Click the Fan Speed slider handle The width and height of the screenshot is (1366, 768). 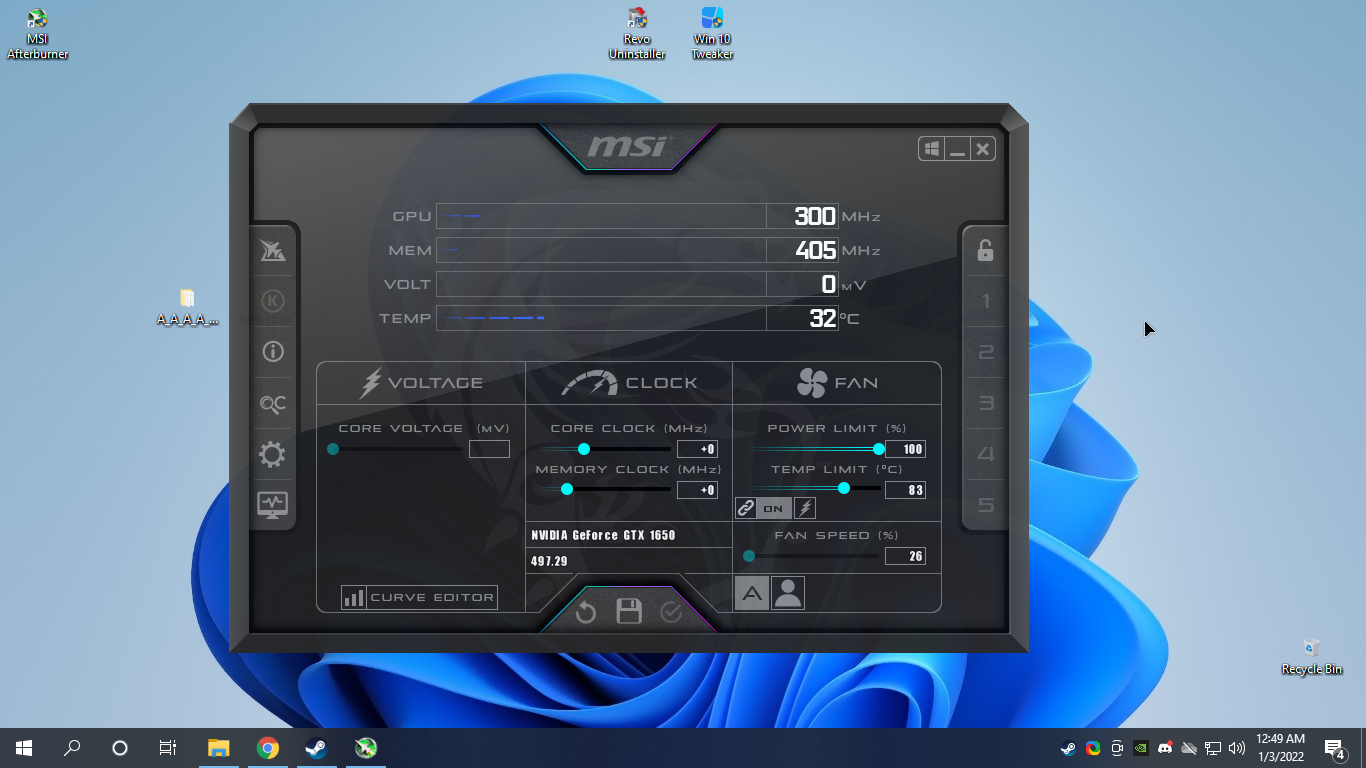(x=749, y=556)
